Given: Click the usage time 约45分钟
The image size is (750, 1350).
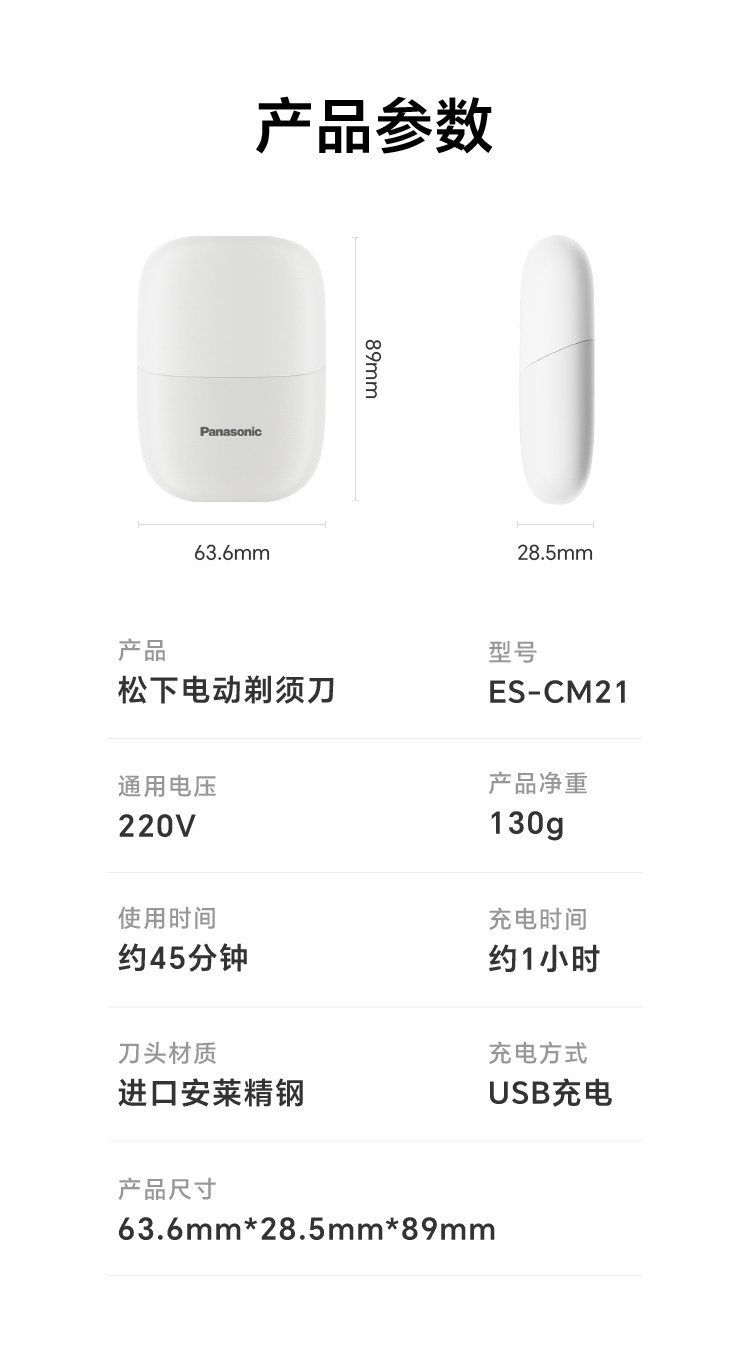Looking at the screenshot, I should click(183, 959).
